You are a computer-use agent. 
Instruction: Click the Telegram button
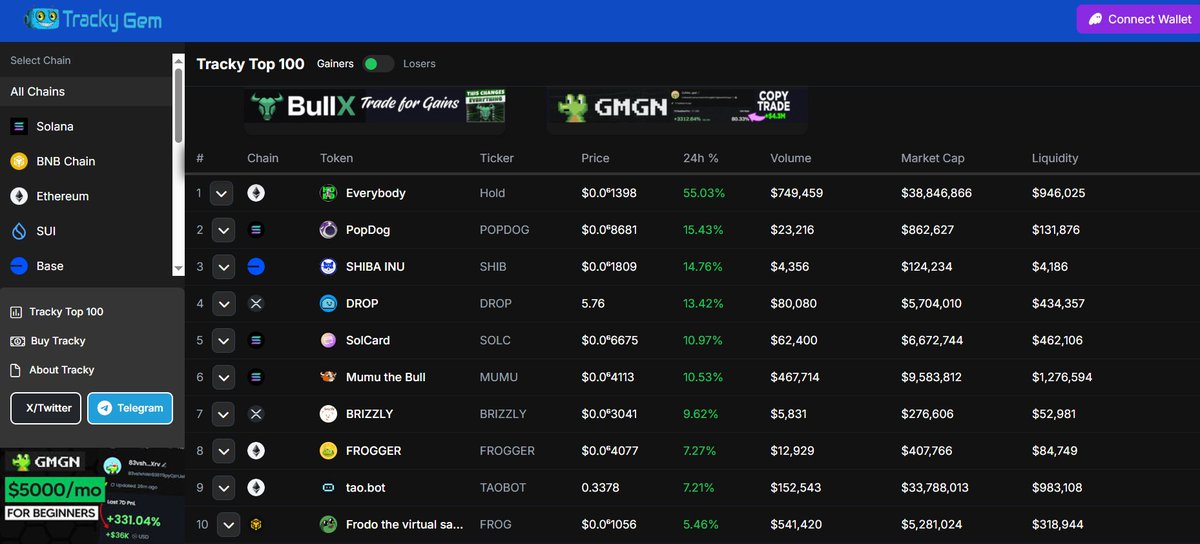(x=130, y=408)
